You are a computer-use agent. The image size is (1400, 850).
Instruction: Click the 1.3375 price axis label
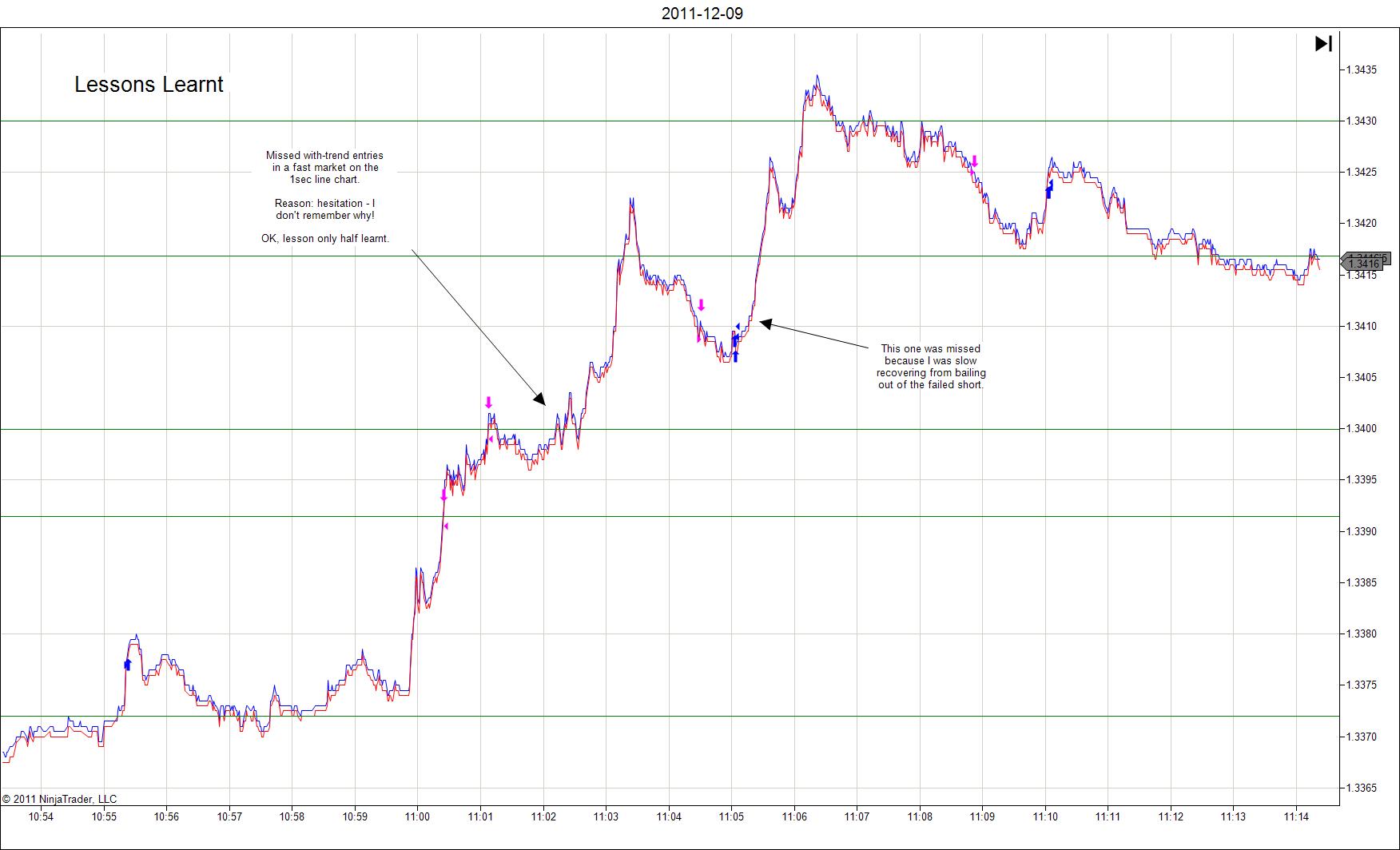tap(1362, 685)
